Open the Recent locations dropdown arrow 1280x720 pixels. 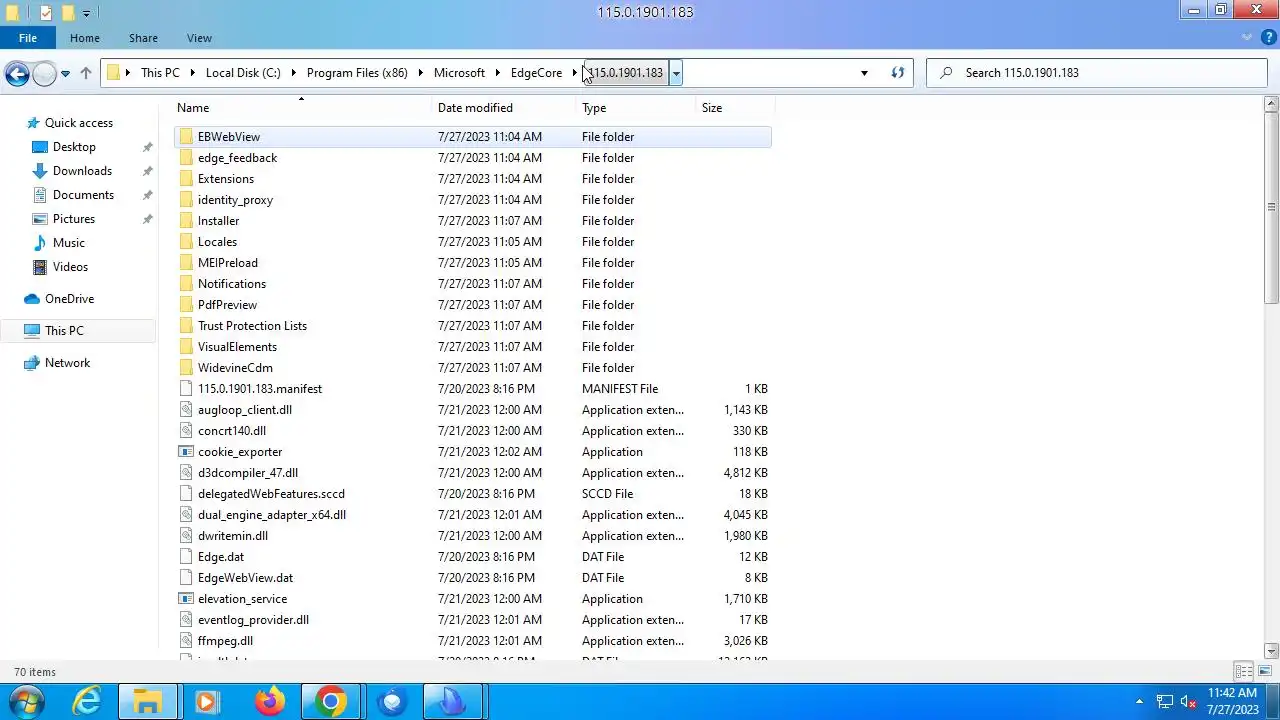(65, 73)
